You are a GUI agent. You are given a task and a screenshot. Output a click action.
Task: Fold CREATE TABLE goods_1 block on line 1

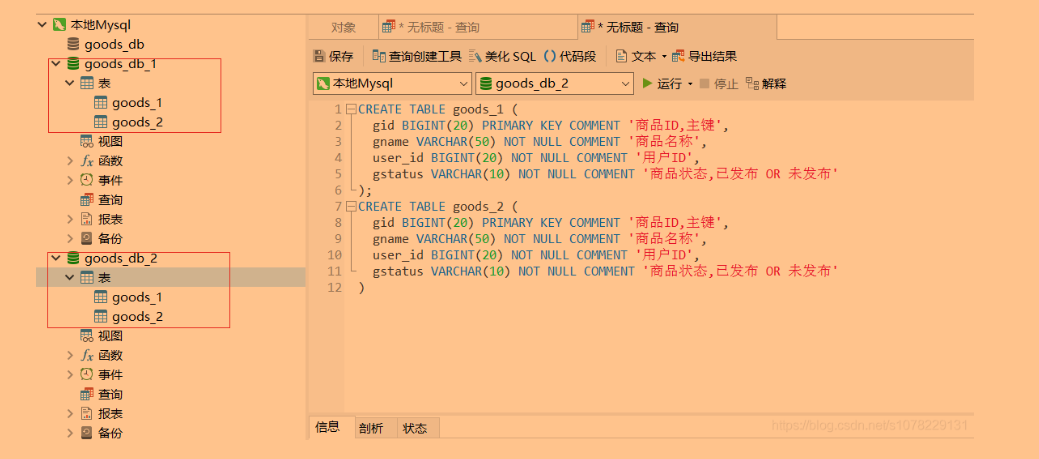(352, 109)
